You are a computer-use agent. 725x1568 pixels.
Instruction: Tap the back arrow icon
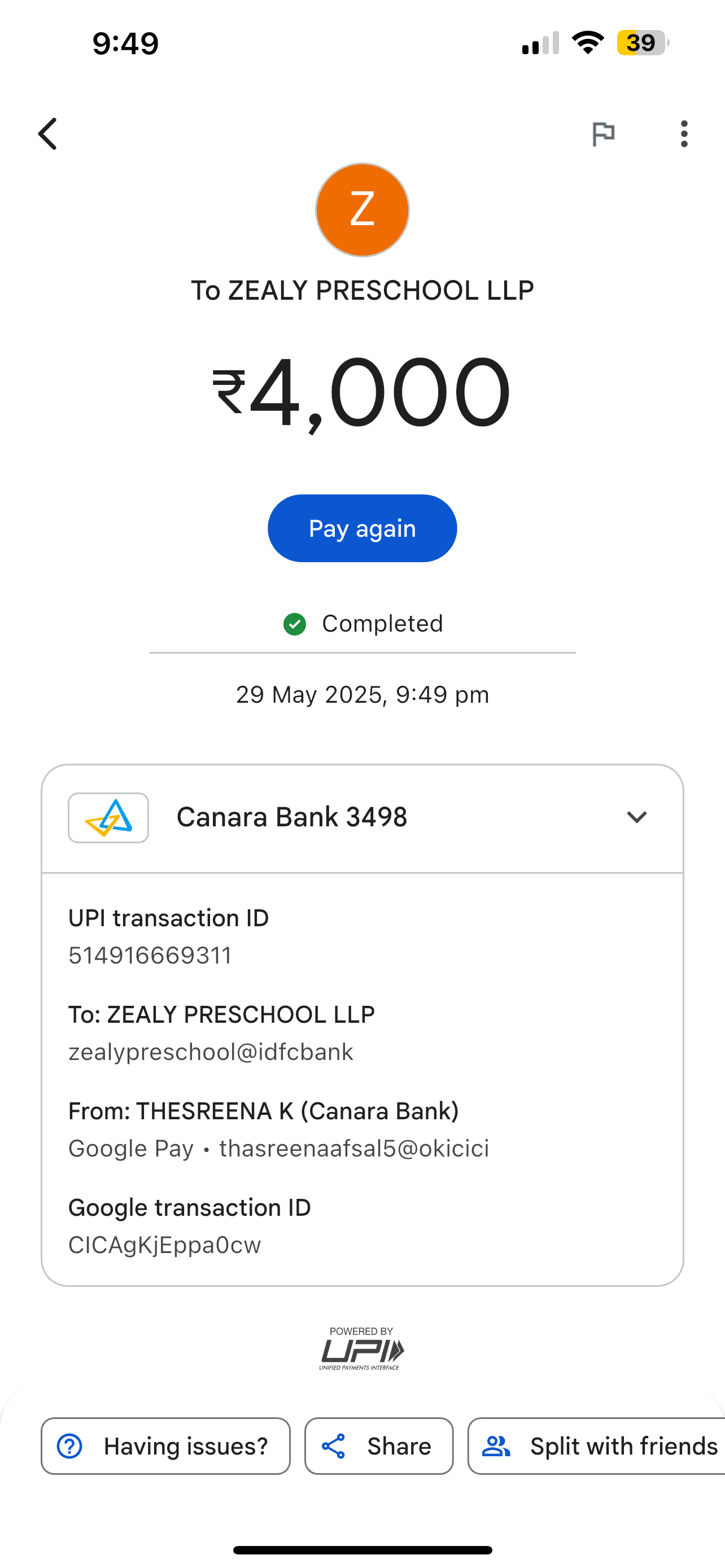click(48, 134)
